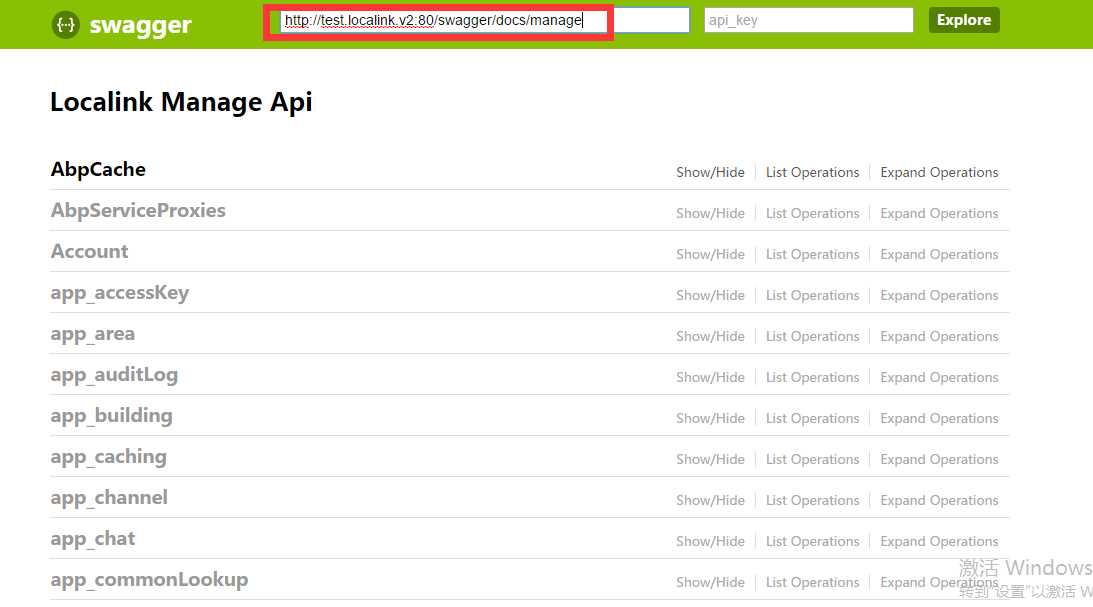The image size is (1093, 607).
Task: Toggle Show/Hide for Account
Action: (710, 254)
